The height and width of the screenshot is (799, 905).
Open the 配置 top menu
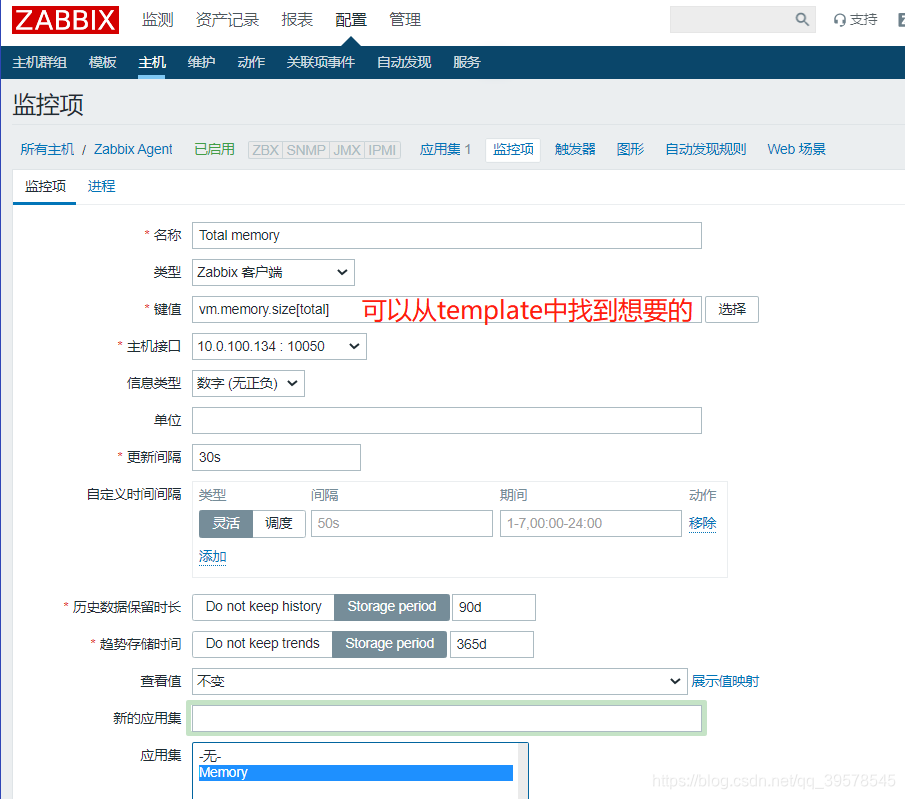click(351, 20)
